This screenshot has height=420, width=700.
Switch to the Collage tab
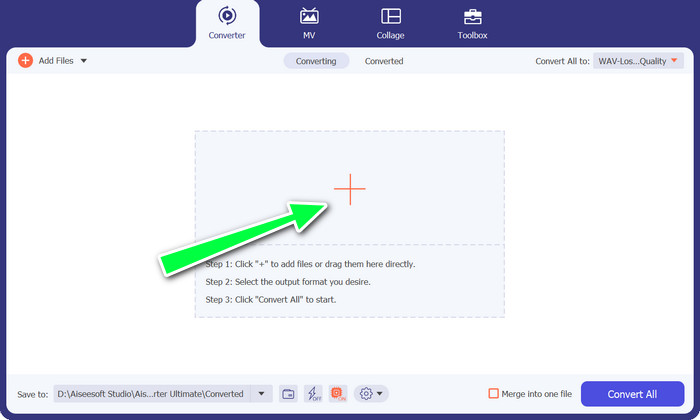(391, 23)
